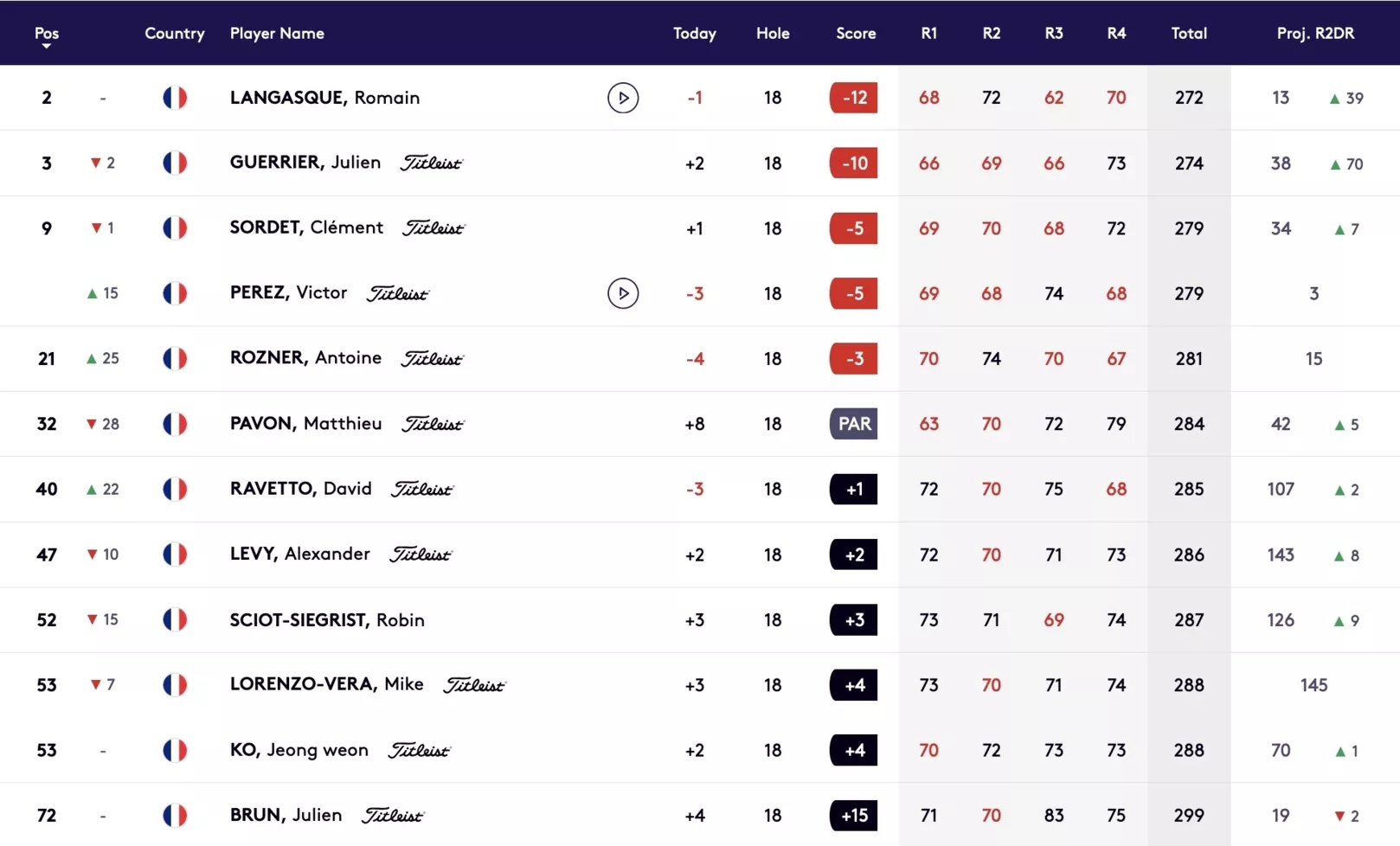Play Victor Perez's video highlights
The image size is (1400, 846).
pos(623,293)
